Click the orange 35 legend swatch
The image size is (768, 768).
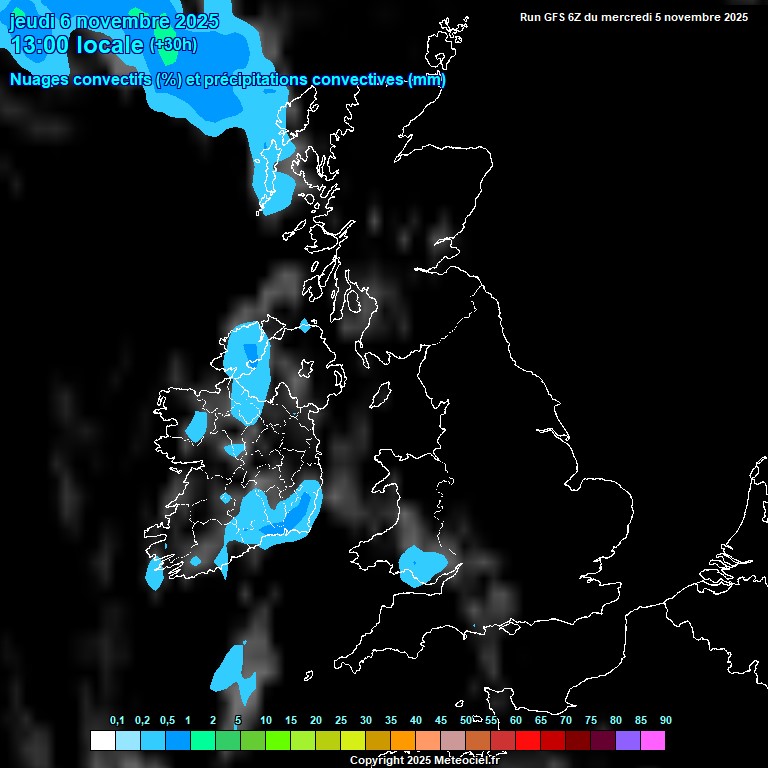[x=403, y=741]
